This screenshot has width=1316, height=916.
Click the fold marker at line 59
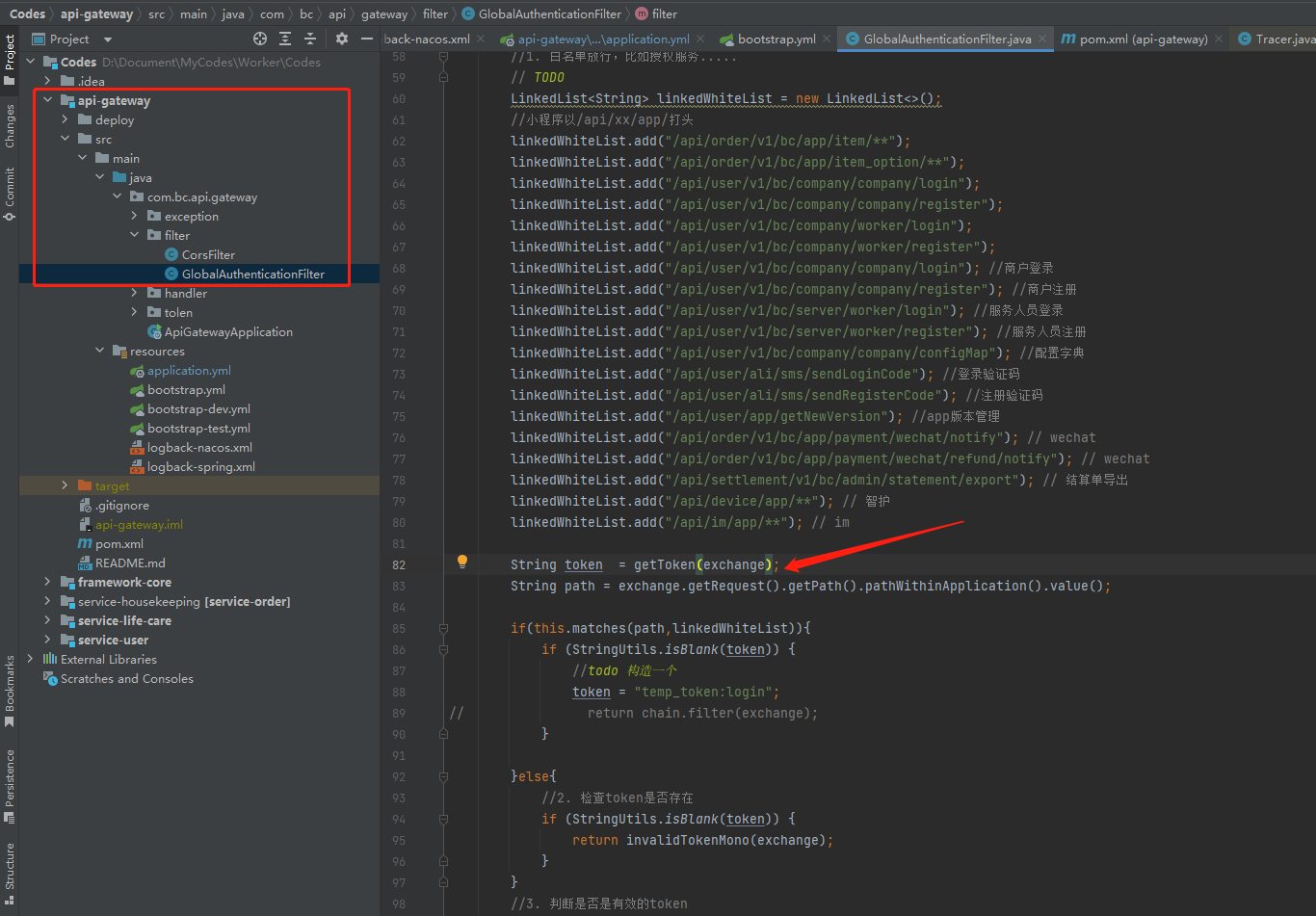(x=444, y=77)
